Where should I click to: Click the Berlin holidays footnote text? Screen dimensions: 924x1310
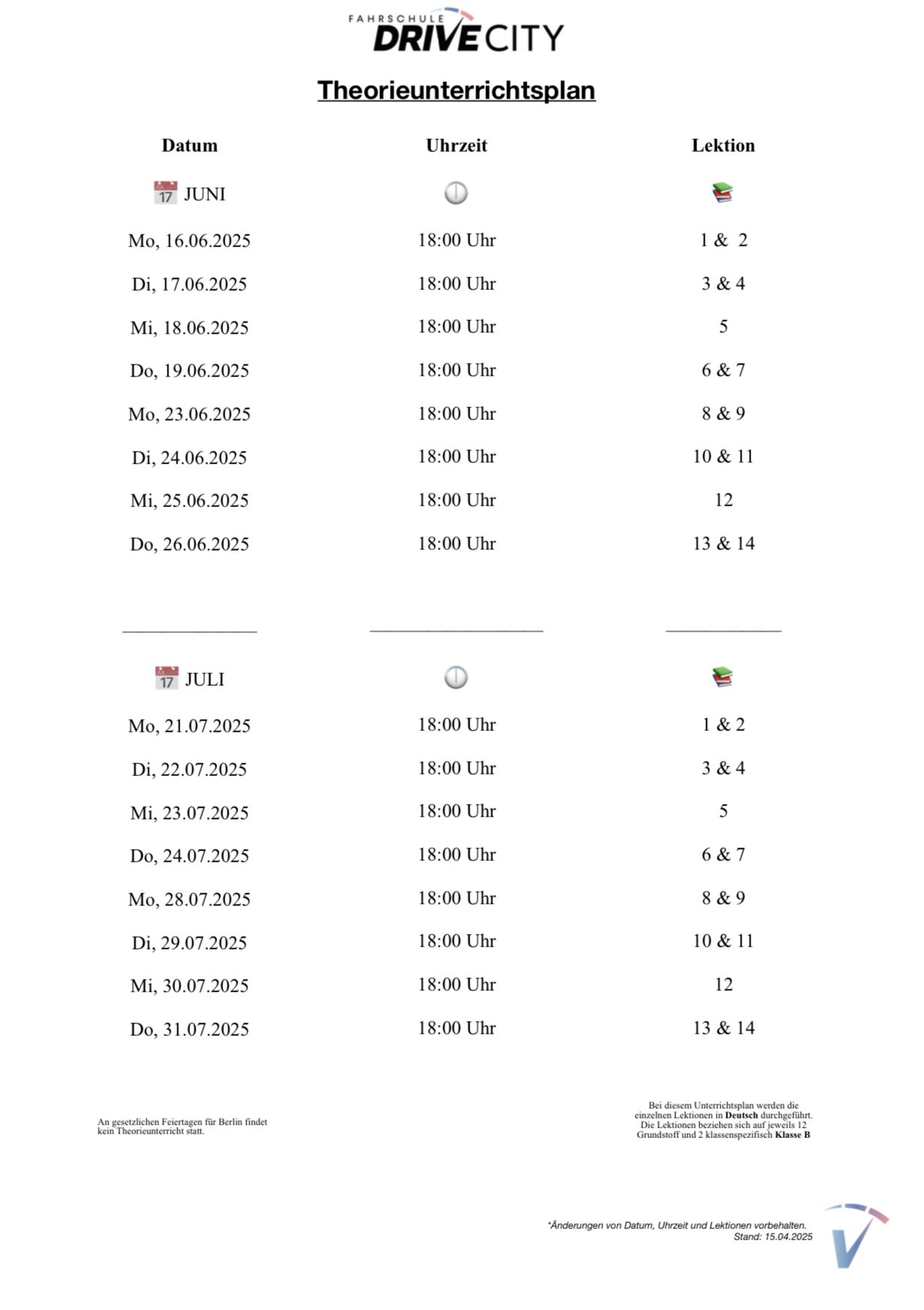coord(183,1127)
